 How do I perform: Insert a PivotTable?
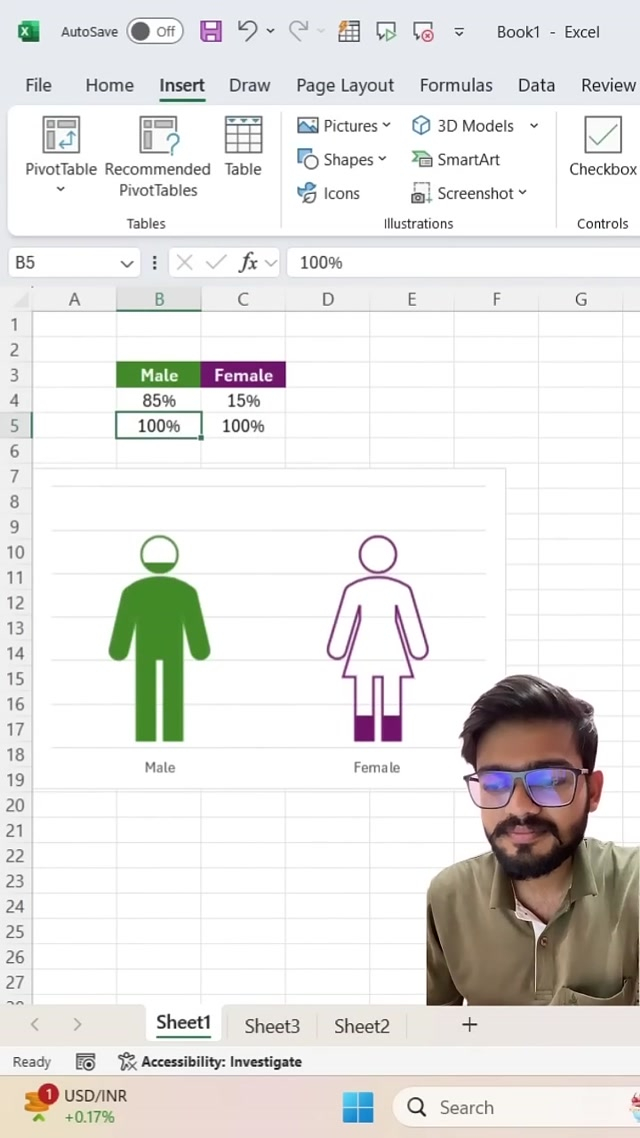[x=61, y=145]
